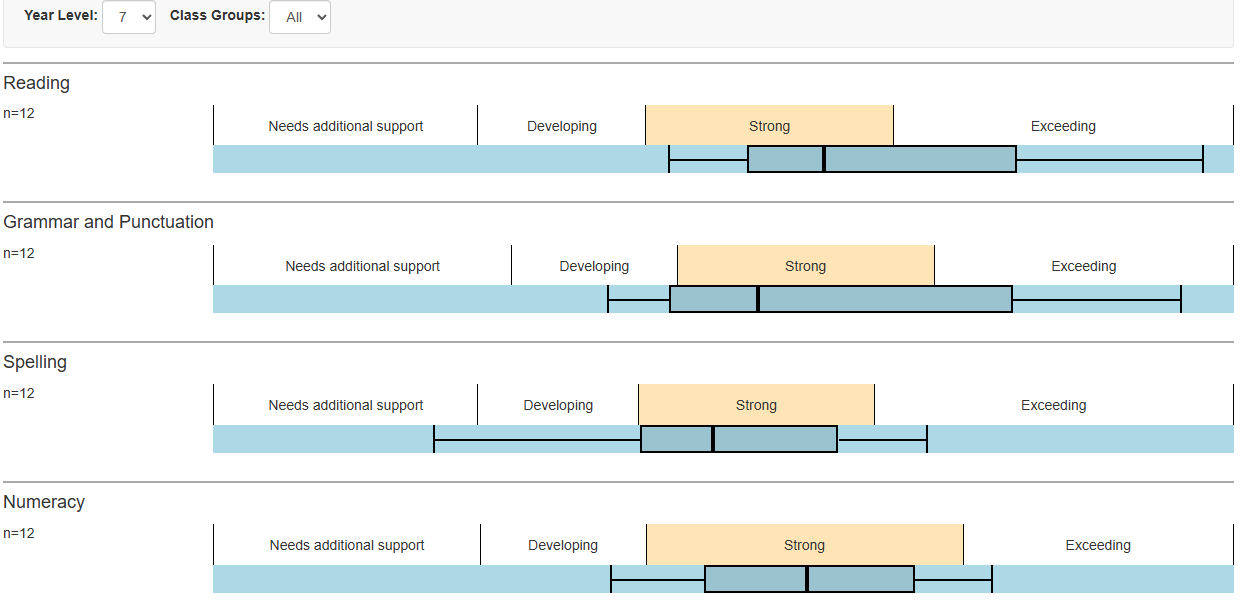Click the Strong band in Spelling
The width and height of the screenshot is (1245, 614).
(756, 405)
